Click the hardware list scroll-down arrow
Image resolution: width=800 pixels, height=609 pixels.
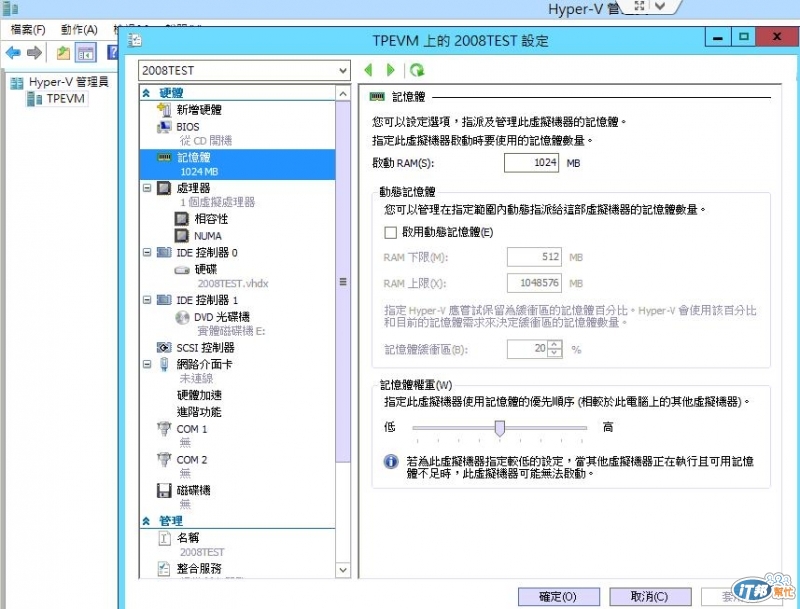(343, 570)
